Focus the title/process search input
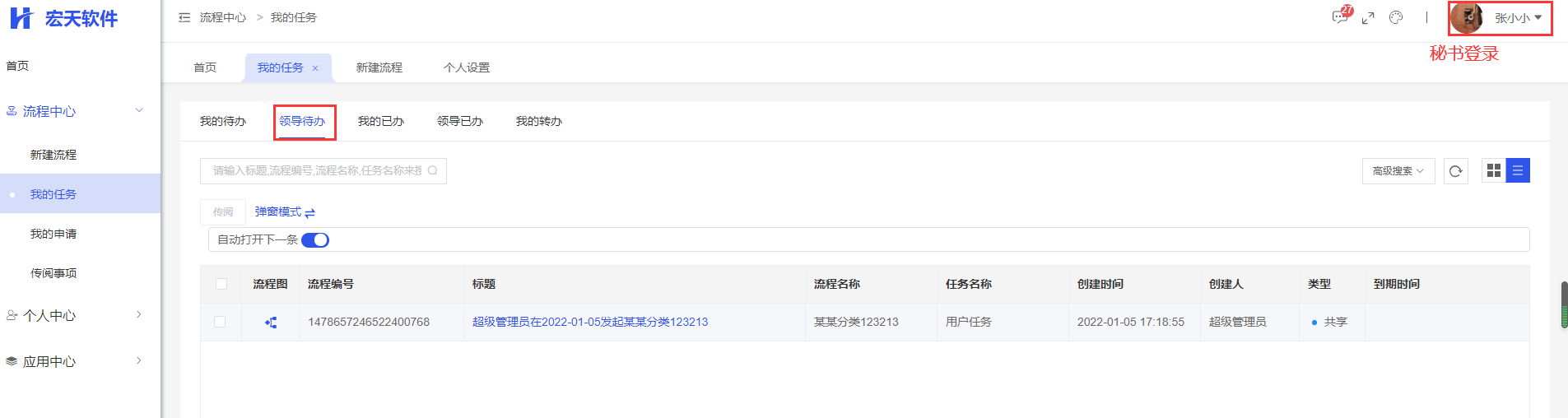1568x418 pixels. pyautogui.click(x=323, y=171)
